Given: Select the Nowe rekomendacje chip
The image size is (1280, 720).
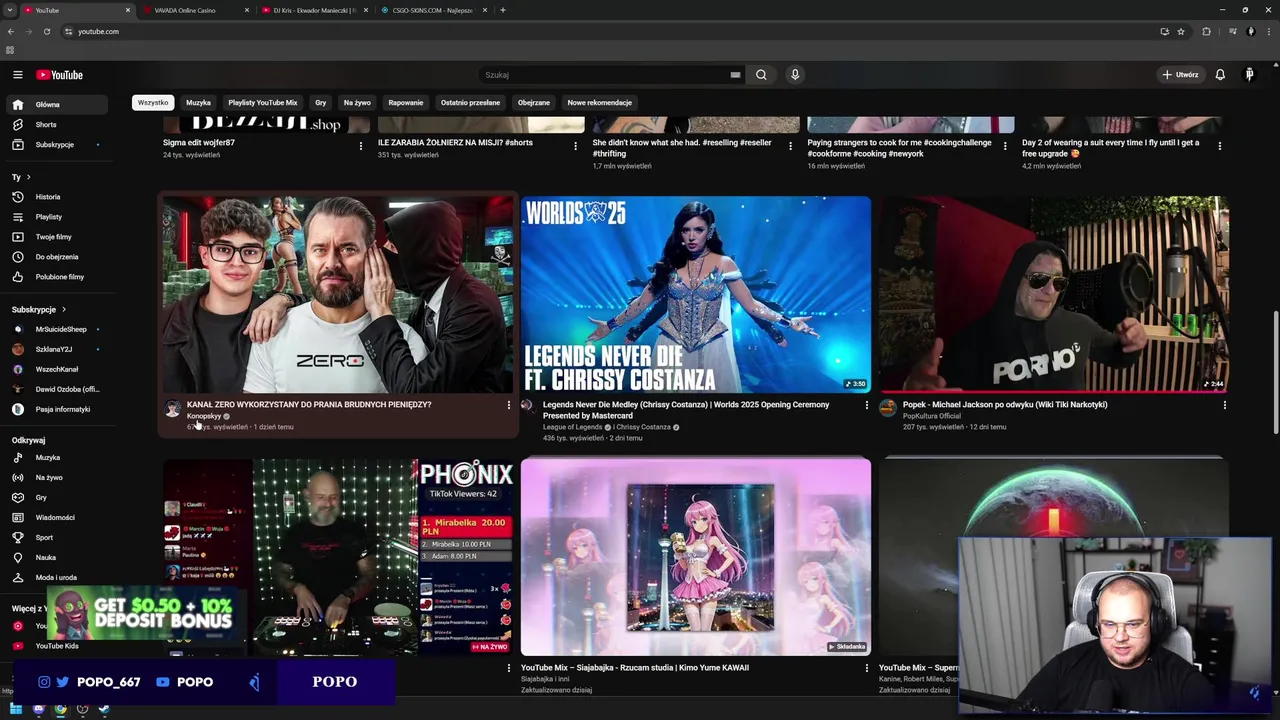Looking at the screenshot, I should 599,102.
